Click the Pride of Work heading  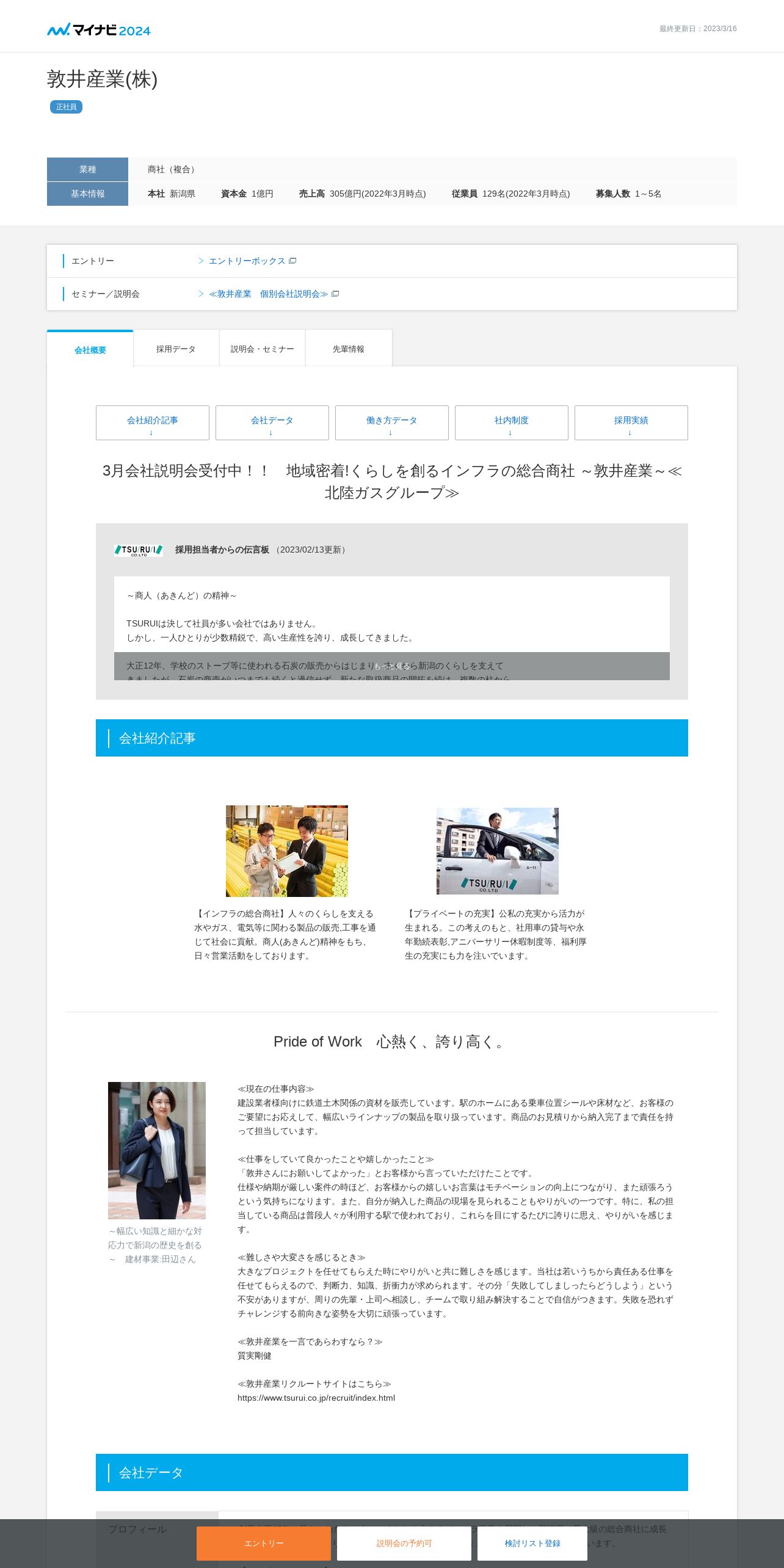(x=392, y=1042)
